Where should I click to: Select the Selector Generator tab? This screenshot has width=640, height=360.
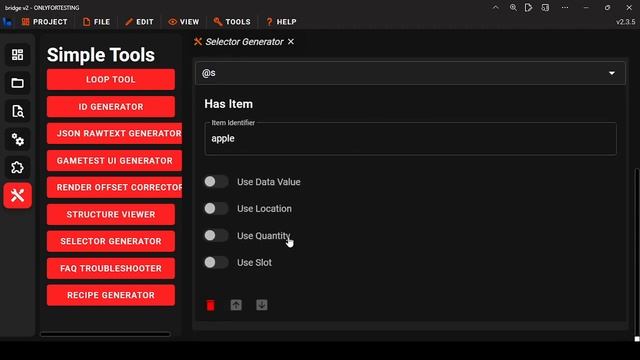point(244,42)
